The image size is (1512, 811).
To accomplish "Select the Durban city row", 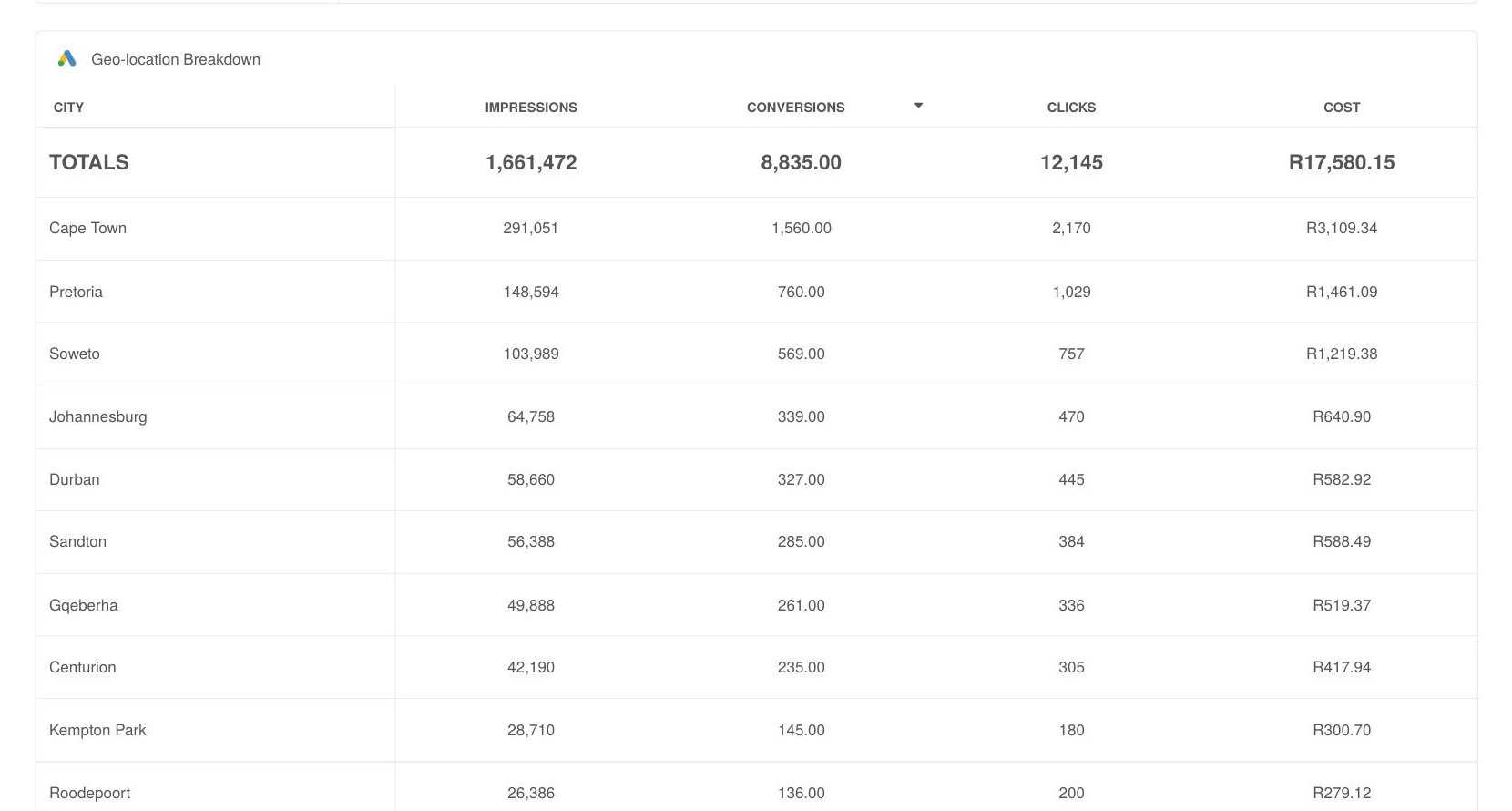I will pos(756,479).
